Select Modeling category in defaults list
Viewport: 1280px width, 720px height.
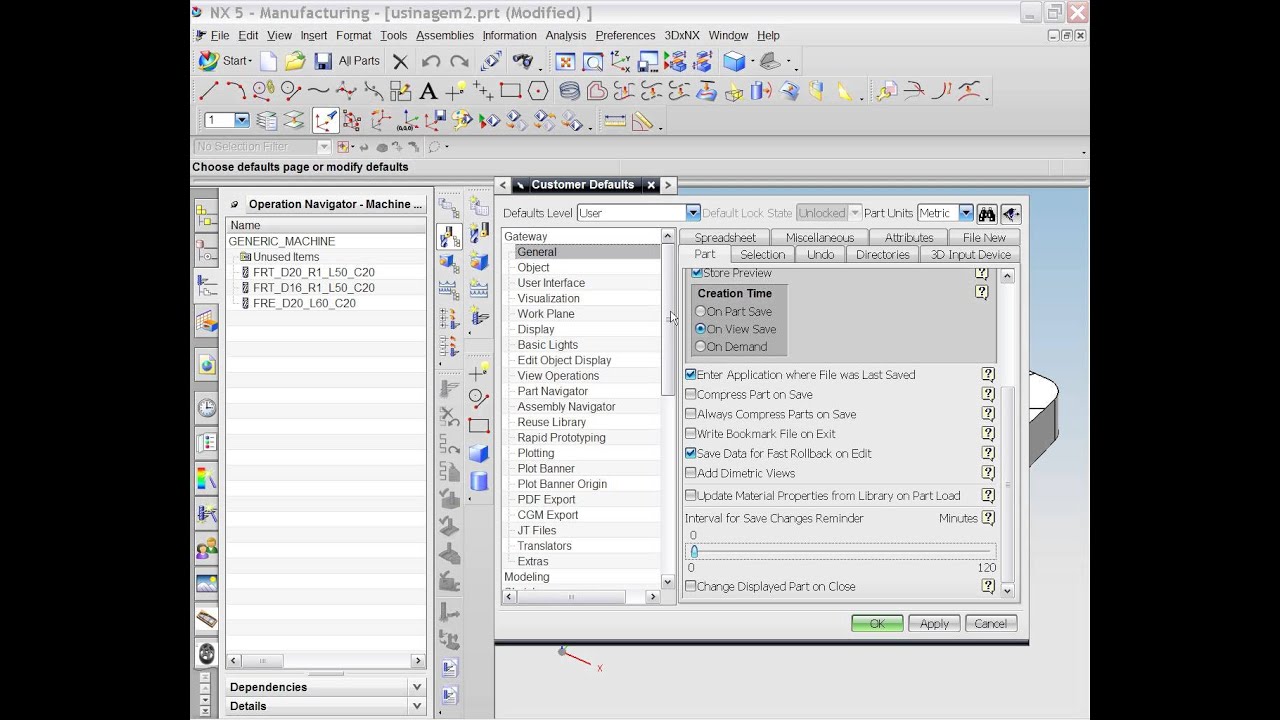[x=526, y=577]
